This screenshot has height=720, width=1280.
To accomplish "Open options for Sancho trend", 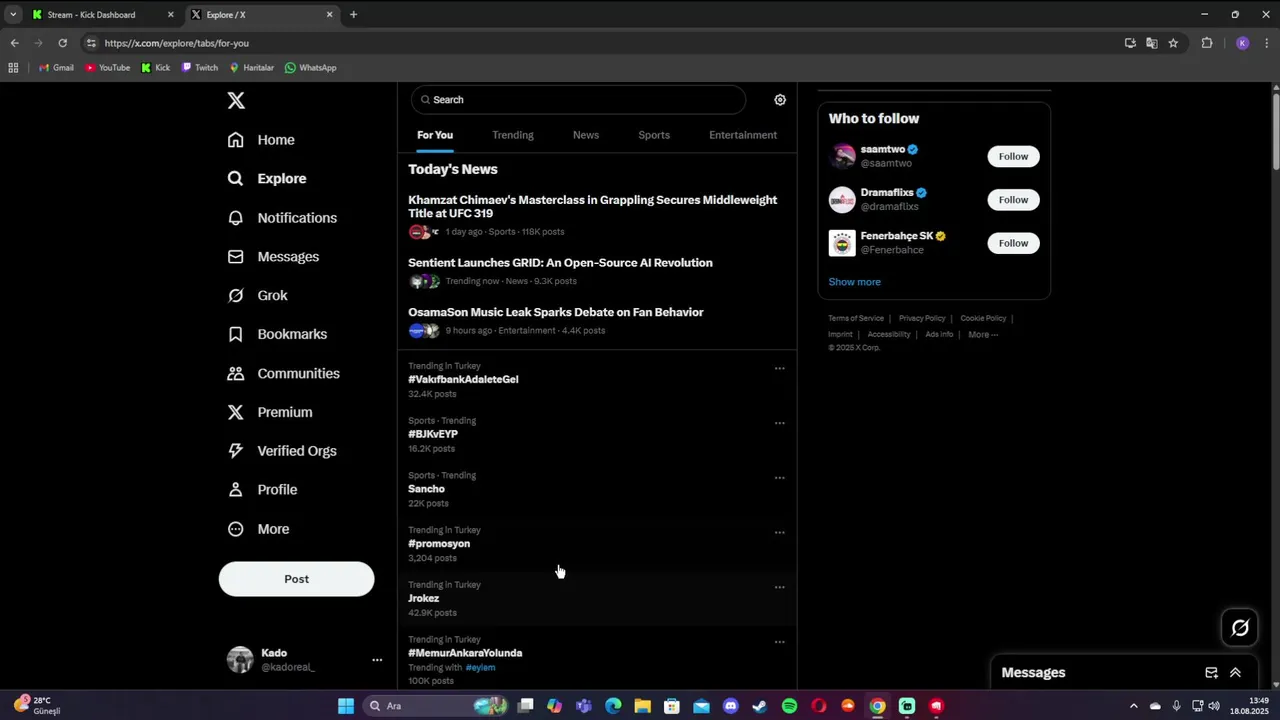I will coord(780,478).
